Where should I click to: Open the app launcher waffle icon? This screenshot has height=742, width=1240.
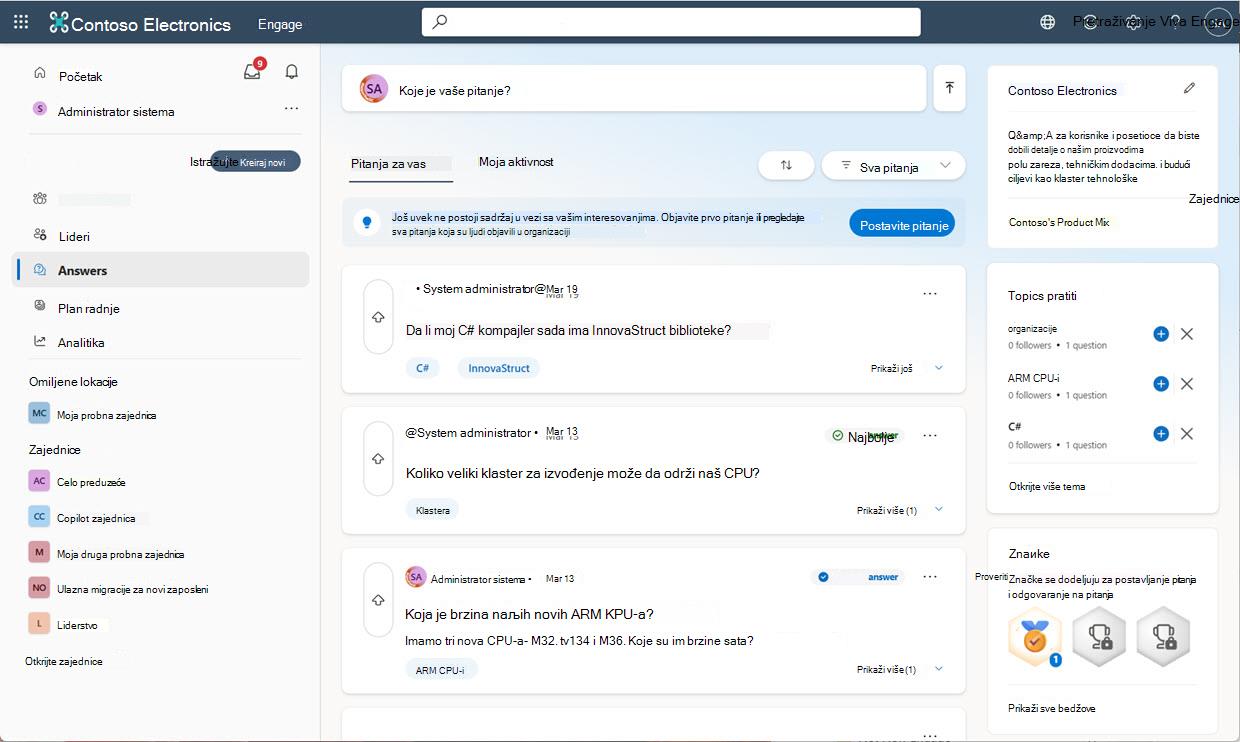pyautogui.click(x=21, y=23)
